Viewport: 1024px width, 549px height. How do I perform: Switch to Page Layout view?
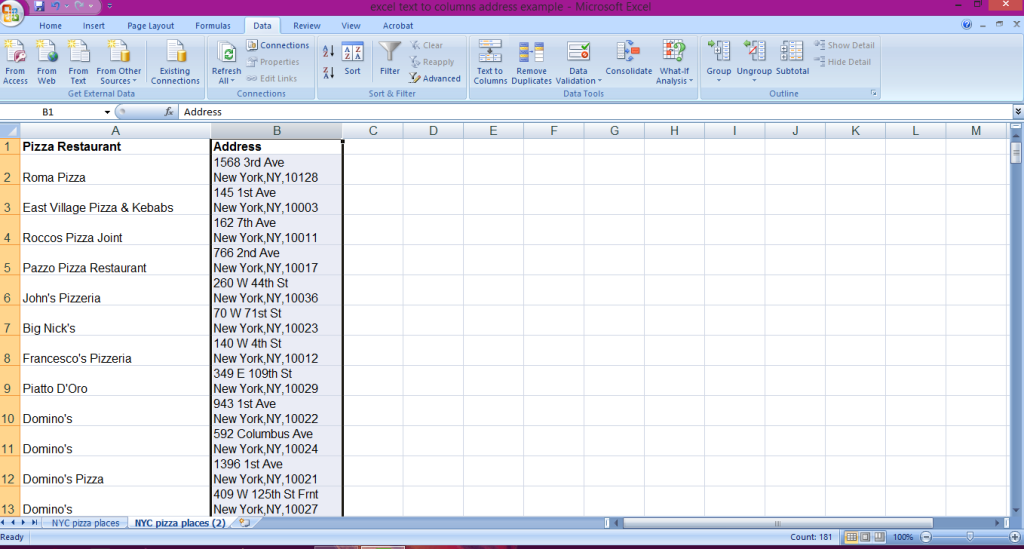(x=865, y=537)
